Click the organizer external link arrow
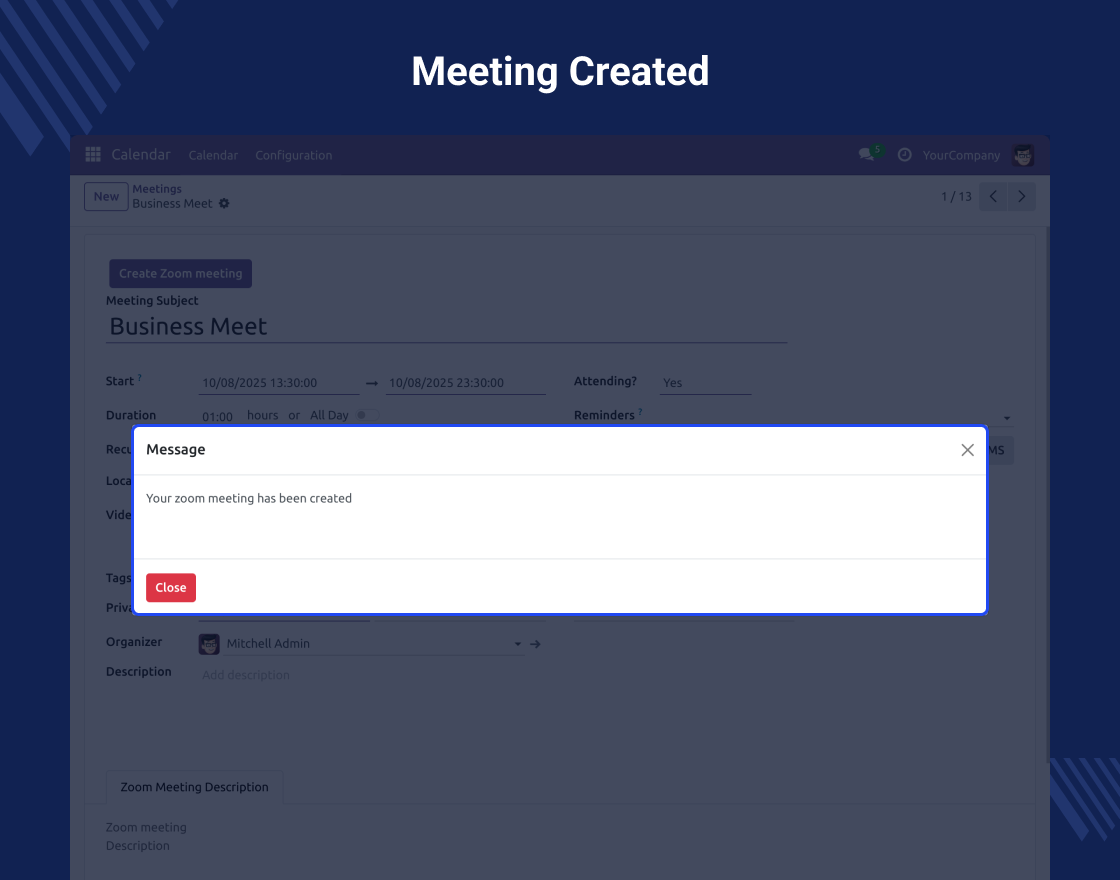The image size is (1120, 880). click(x=535, y=644)
